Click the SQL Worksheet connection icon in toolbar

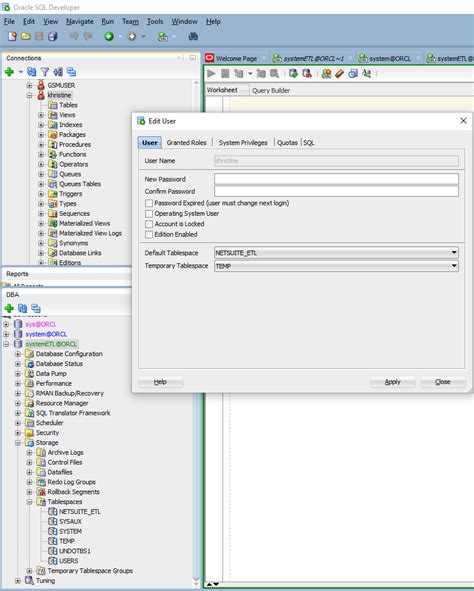click(163, 36)
